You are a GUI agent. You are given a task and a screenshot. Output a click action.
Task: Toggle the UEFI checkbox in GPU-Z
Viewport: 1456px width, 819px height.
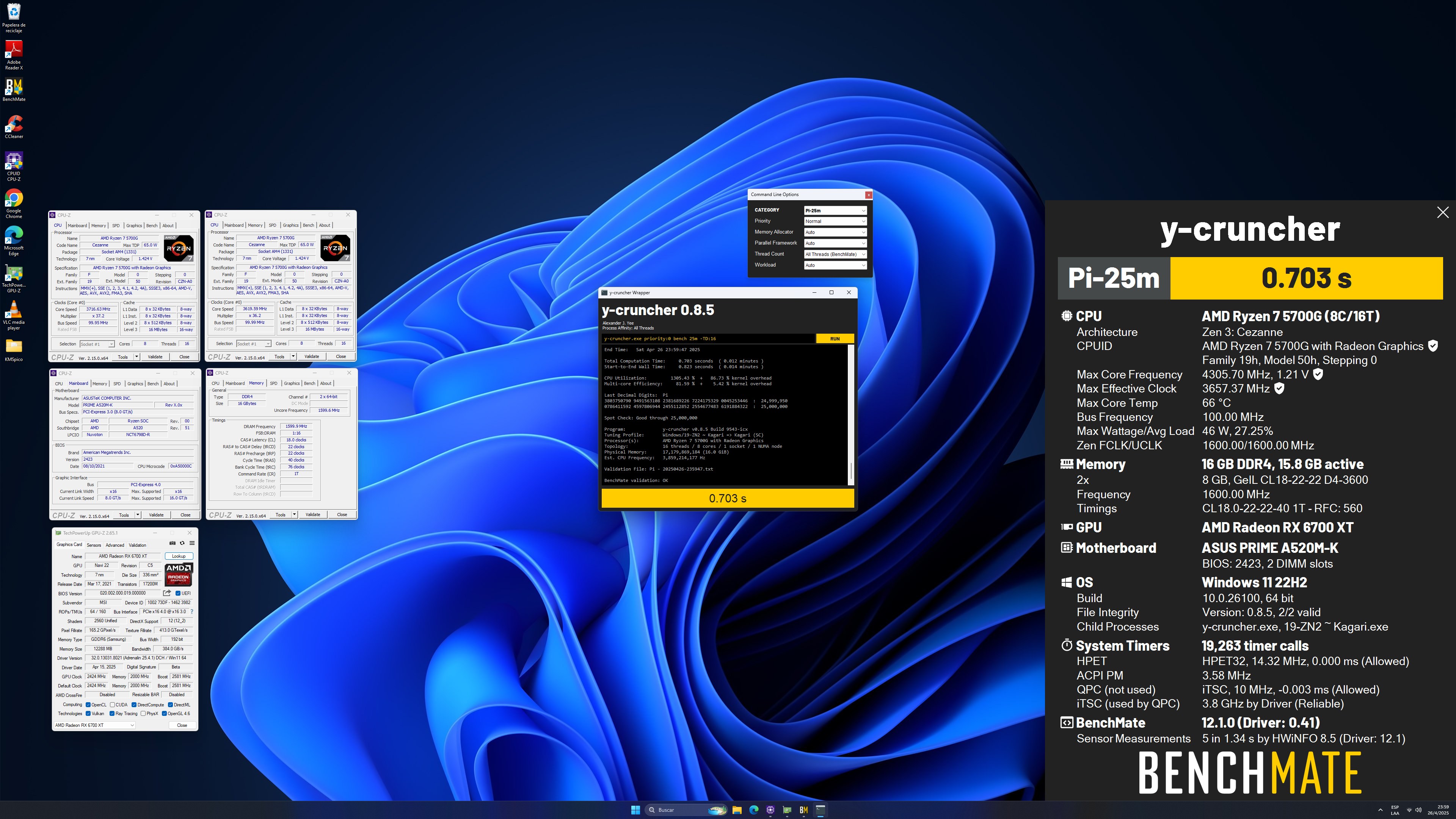coord(178,593)
